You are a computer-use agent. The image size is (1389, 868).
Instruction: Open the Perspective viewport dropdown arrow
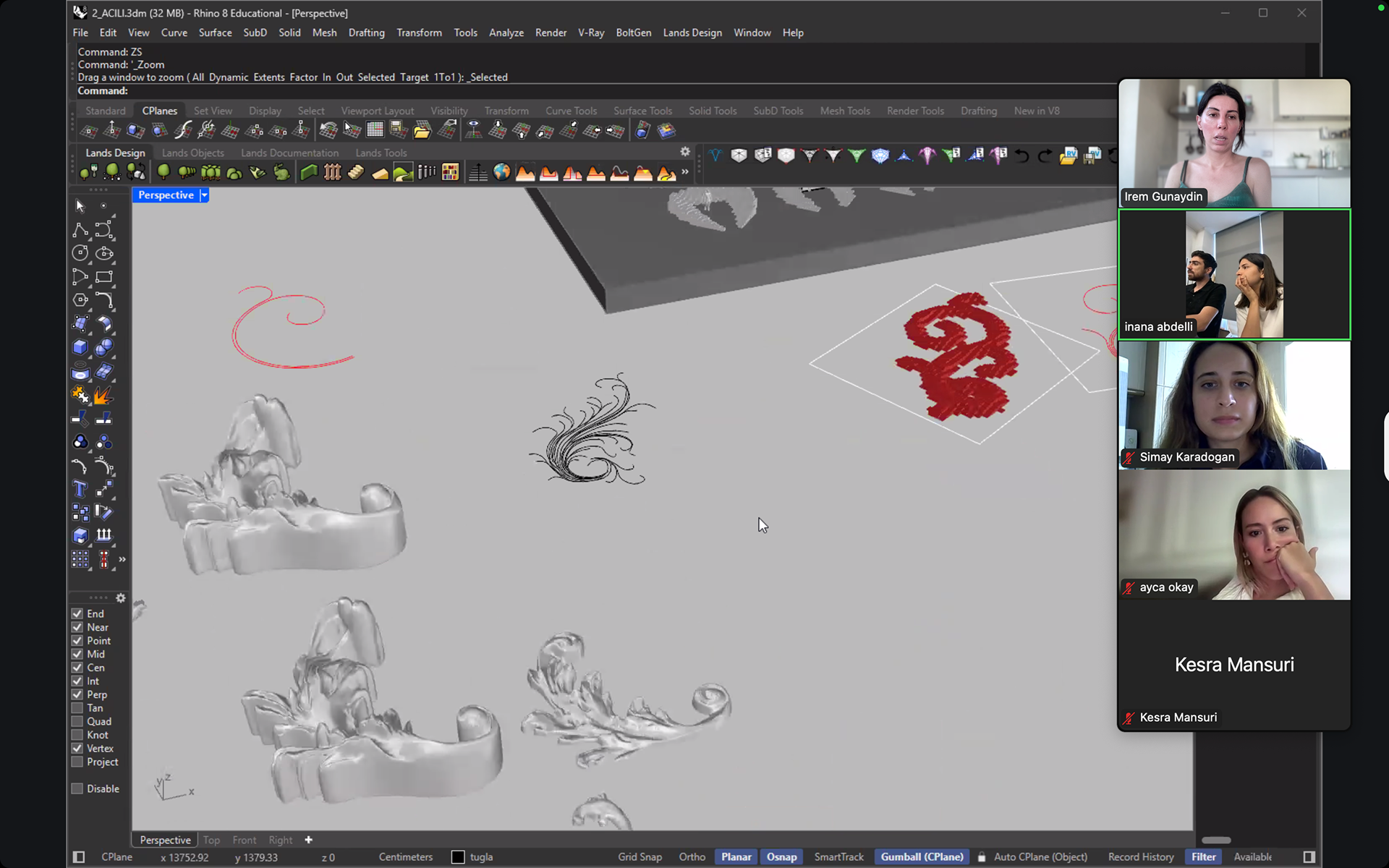(x=204, y=195)
